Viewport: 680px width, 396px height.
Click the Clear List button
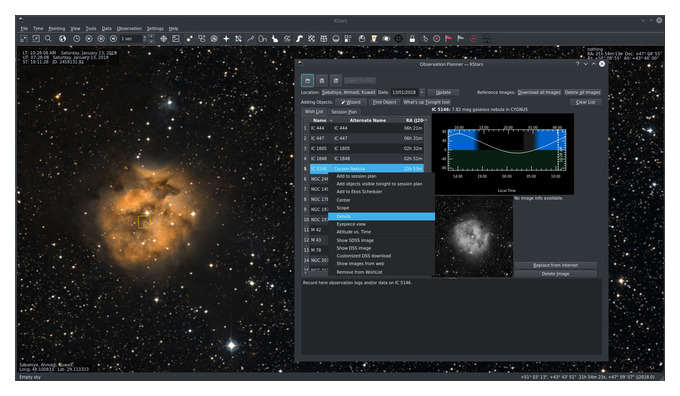tap(585, 102)
